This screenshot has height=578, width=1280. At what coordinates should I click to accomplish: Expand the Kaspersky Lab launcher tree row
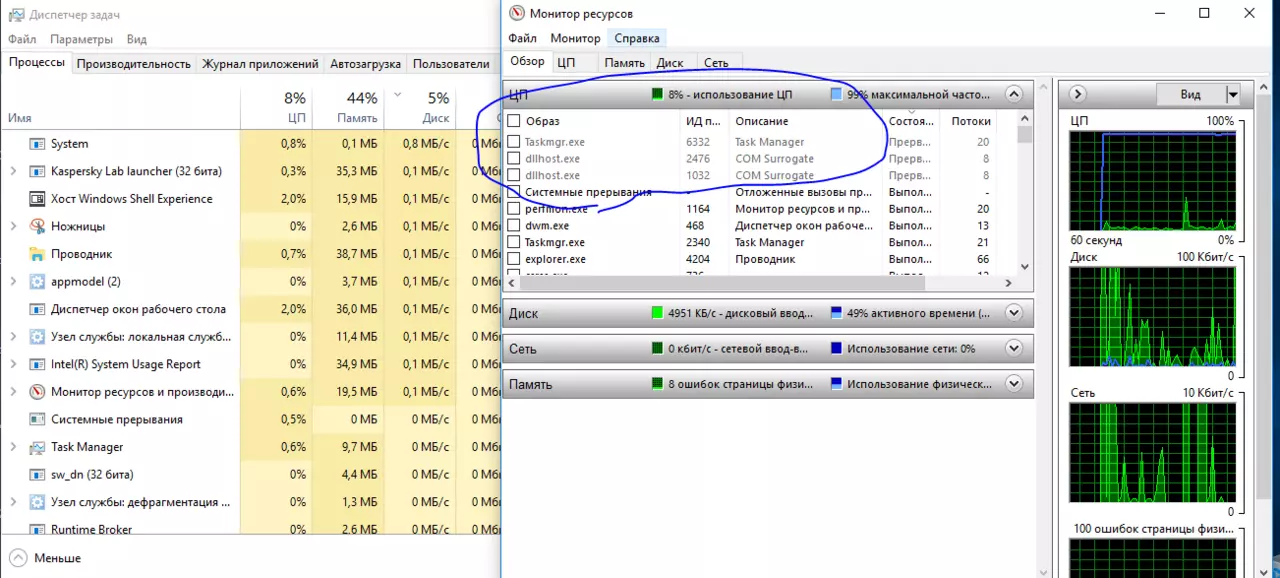(13, 171)
